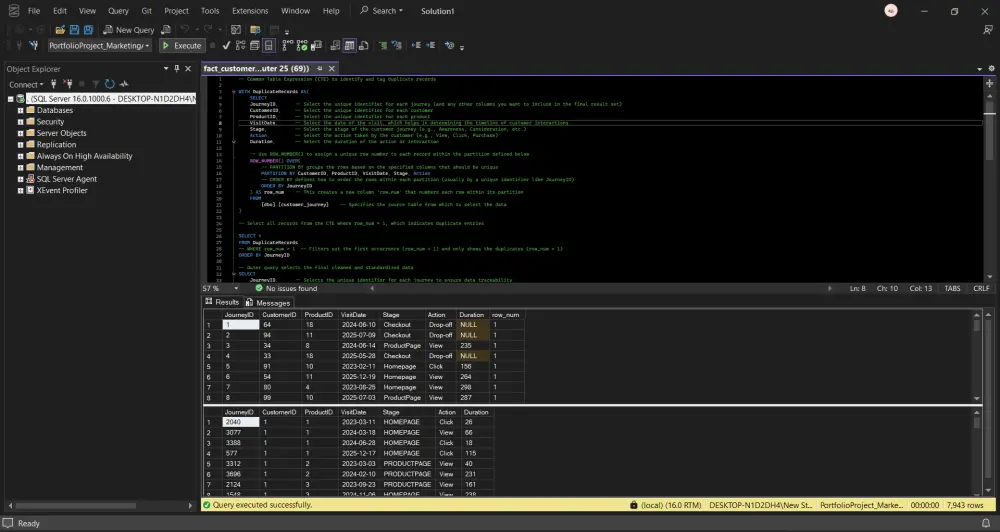The width and height of the screenshot is (1000, 532).
Task: Open the Query menu
Action: point(118,11)
